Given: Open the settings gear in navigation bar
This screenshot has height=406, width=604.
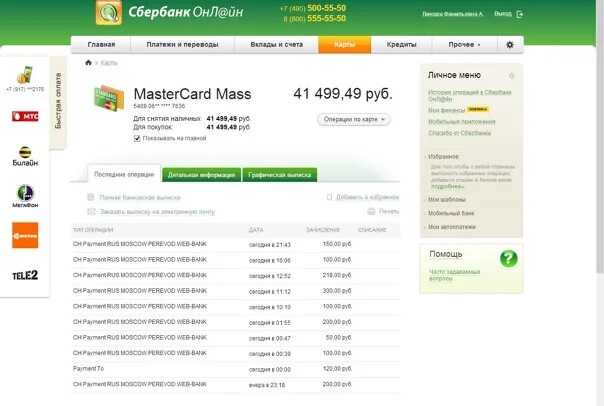Looking at the screenshot, I should (x=510, y=45).
